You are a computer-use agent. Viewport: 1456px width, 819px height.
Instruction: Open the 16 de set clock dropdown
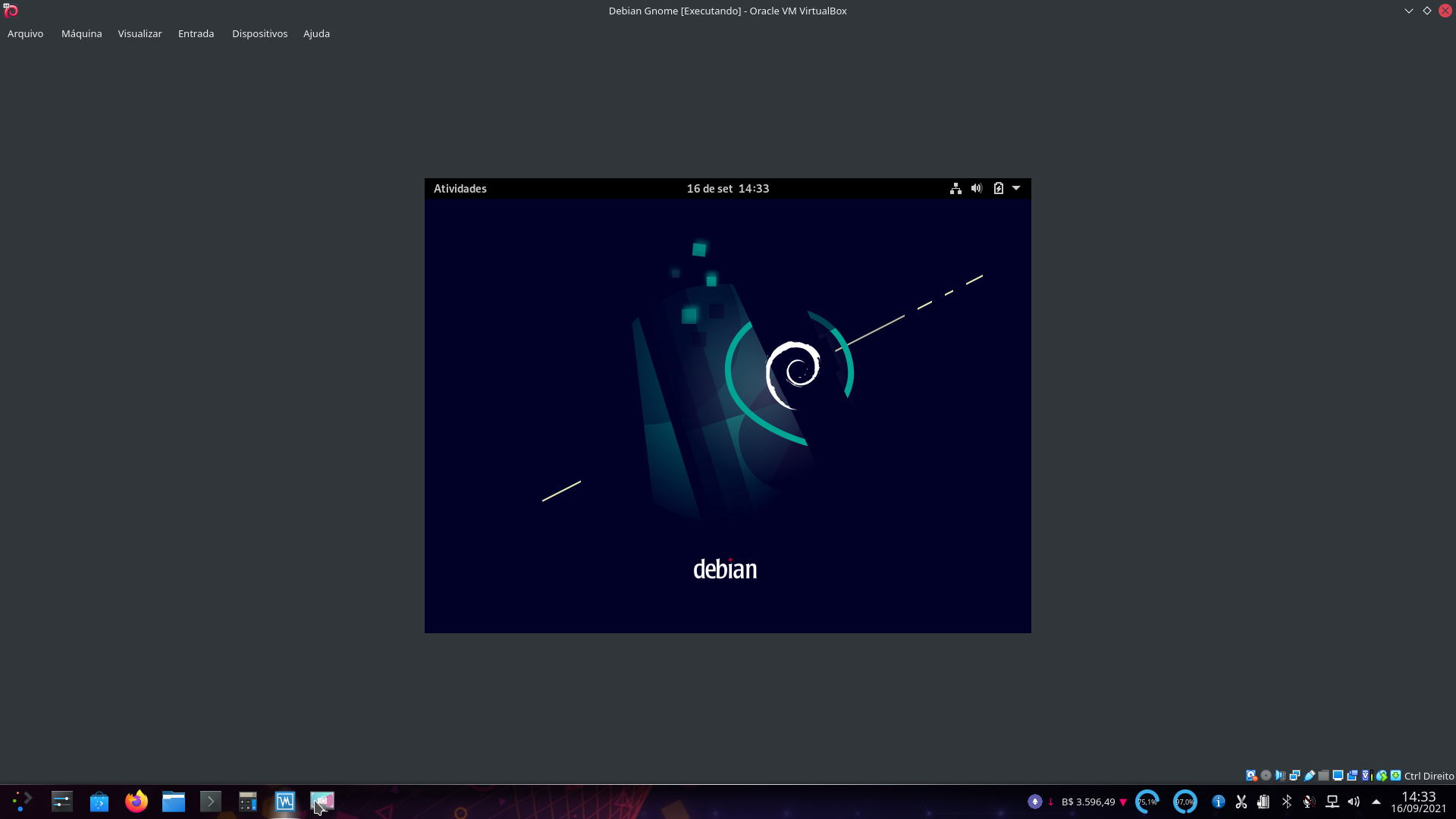[727, 188]
